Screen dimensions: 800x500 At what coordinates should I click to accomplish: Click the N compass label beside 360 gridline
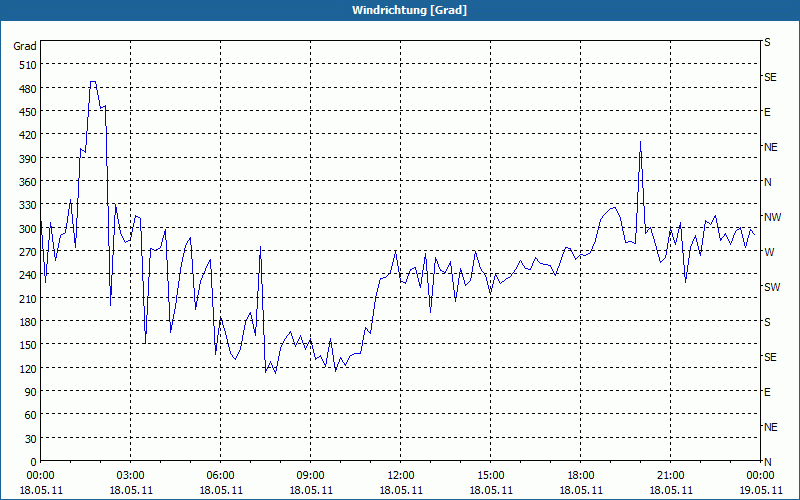click(x=767, y=182)
